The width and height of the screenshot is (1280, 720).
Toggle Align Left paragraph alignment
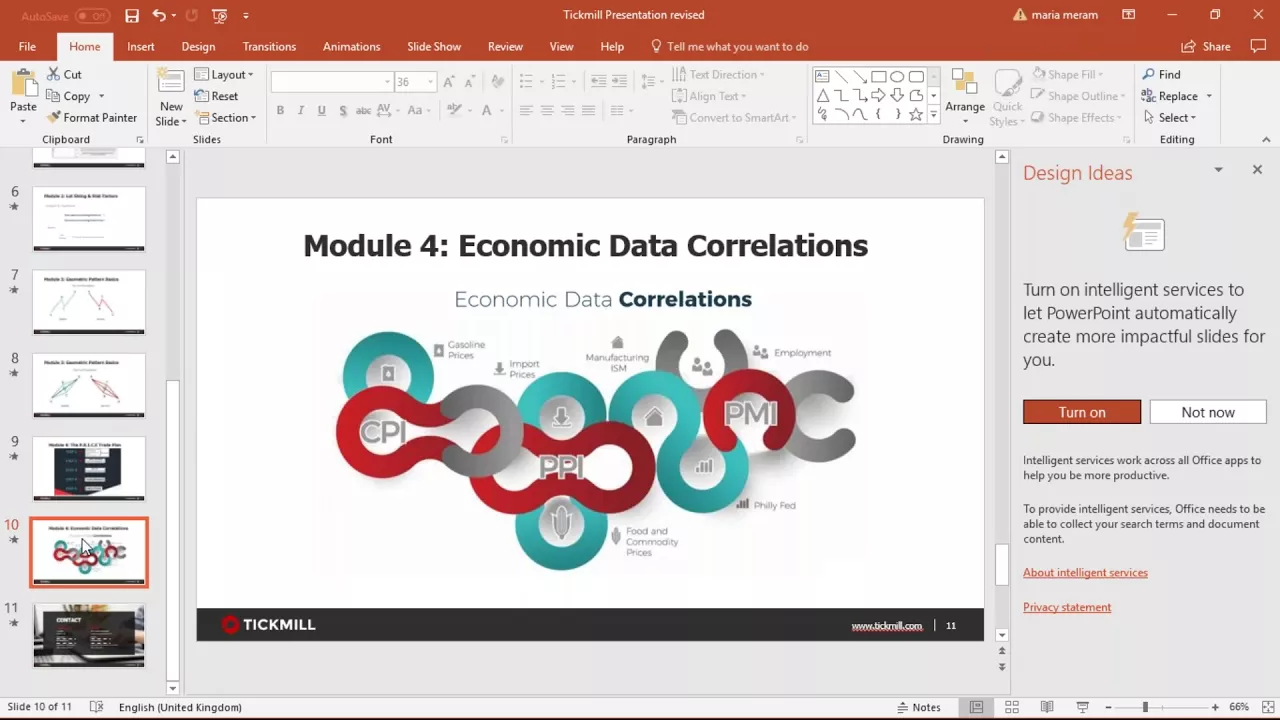click(526, 110)
